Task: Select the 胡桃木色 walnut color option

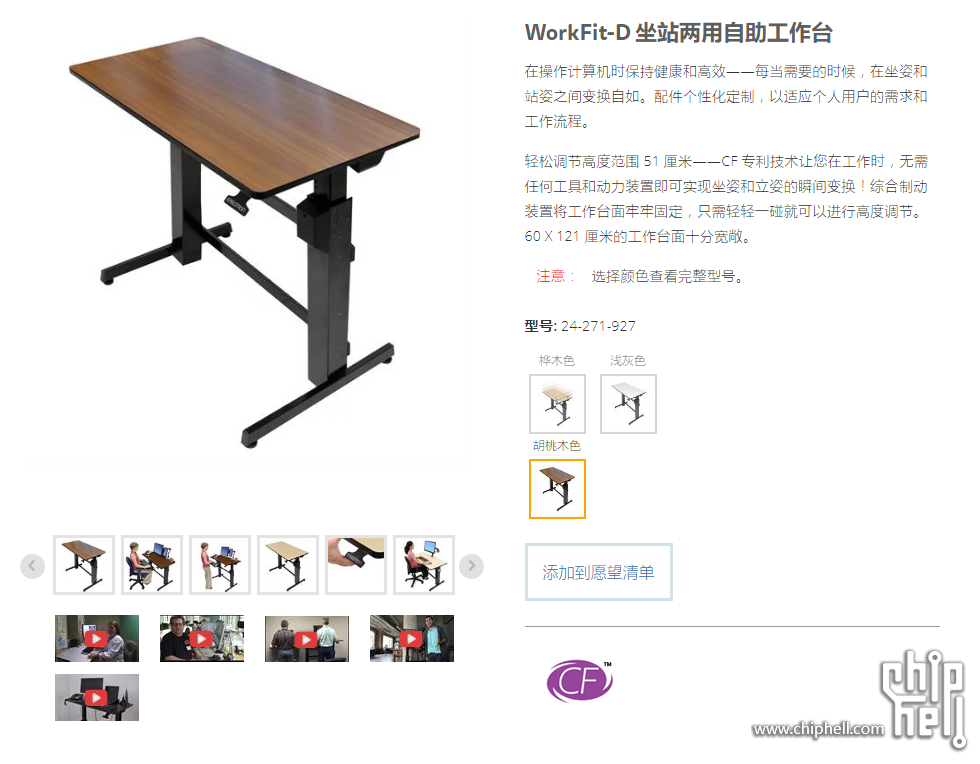Action: [x=558, y=489]
